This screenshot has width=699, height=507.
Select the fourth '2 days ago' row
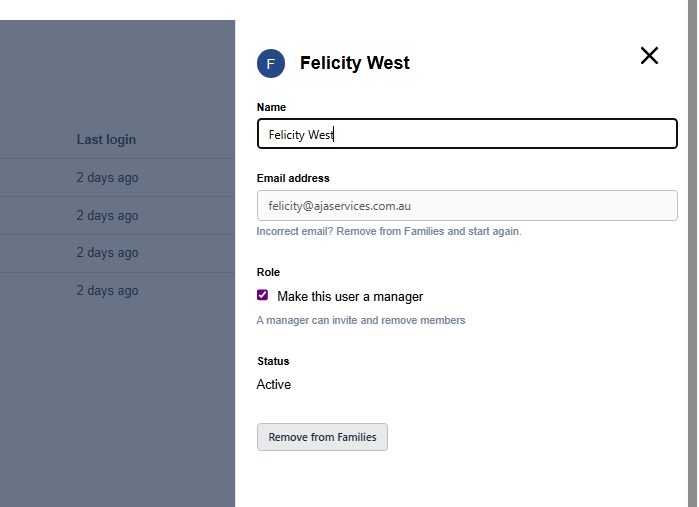[x=107, y=291]
